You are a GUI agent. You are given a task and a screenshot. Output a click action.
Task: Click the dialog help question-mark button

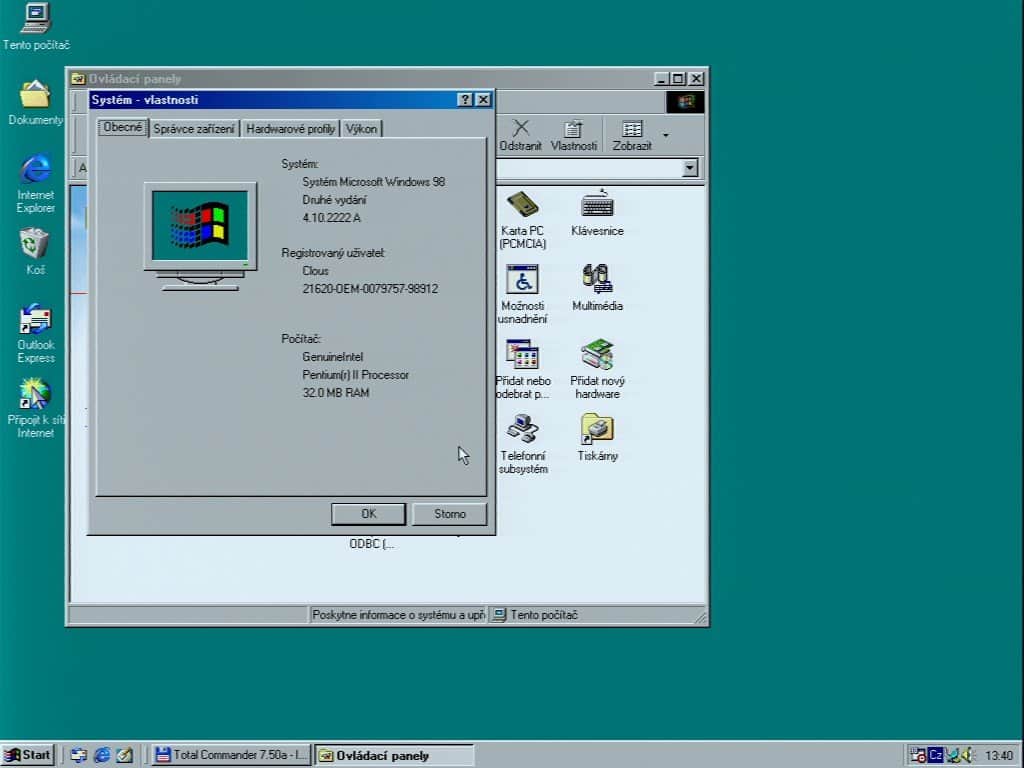pos(465,99)
